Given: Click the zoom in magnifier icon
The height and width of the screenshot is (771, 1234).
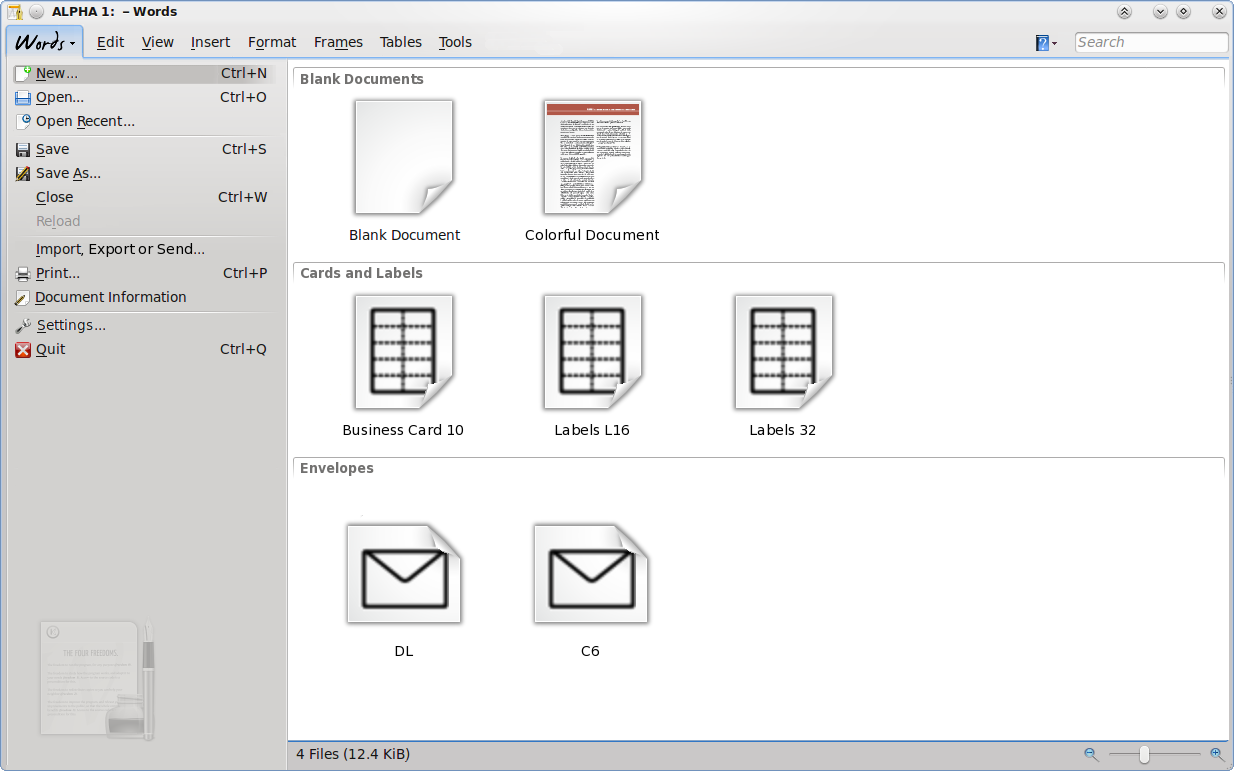Looking at the screenshot, I should pyautogui.click(x=1217, y=754).
